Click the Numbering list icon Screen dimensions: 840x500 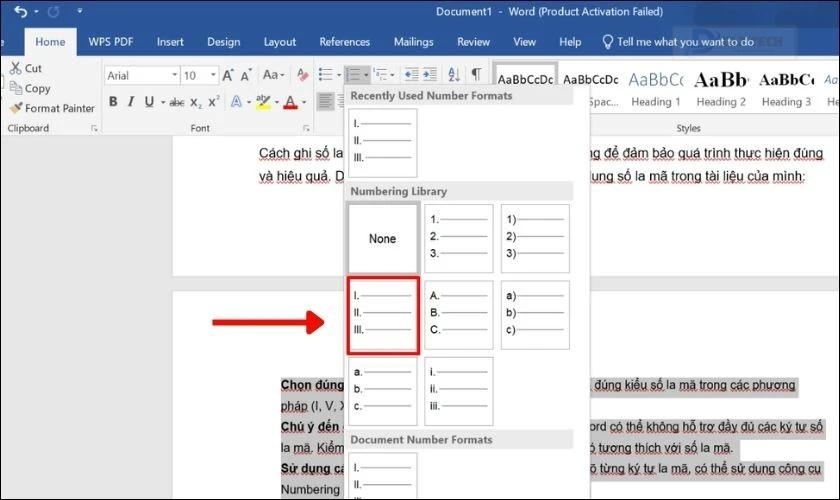click(352, 74)
